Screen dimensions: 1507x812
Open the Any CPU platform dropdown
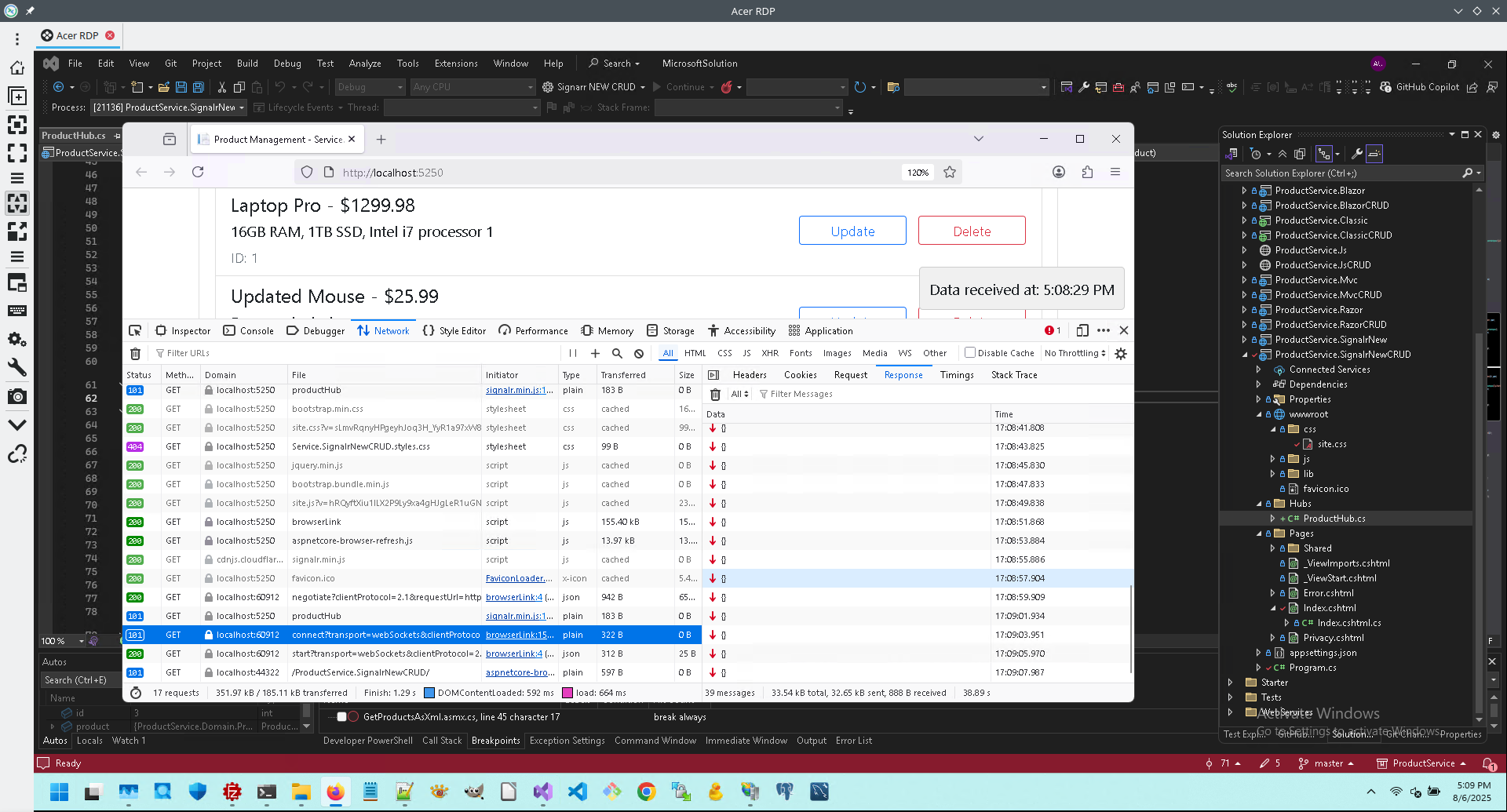[473, 87]
